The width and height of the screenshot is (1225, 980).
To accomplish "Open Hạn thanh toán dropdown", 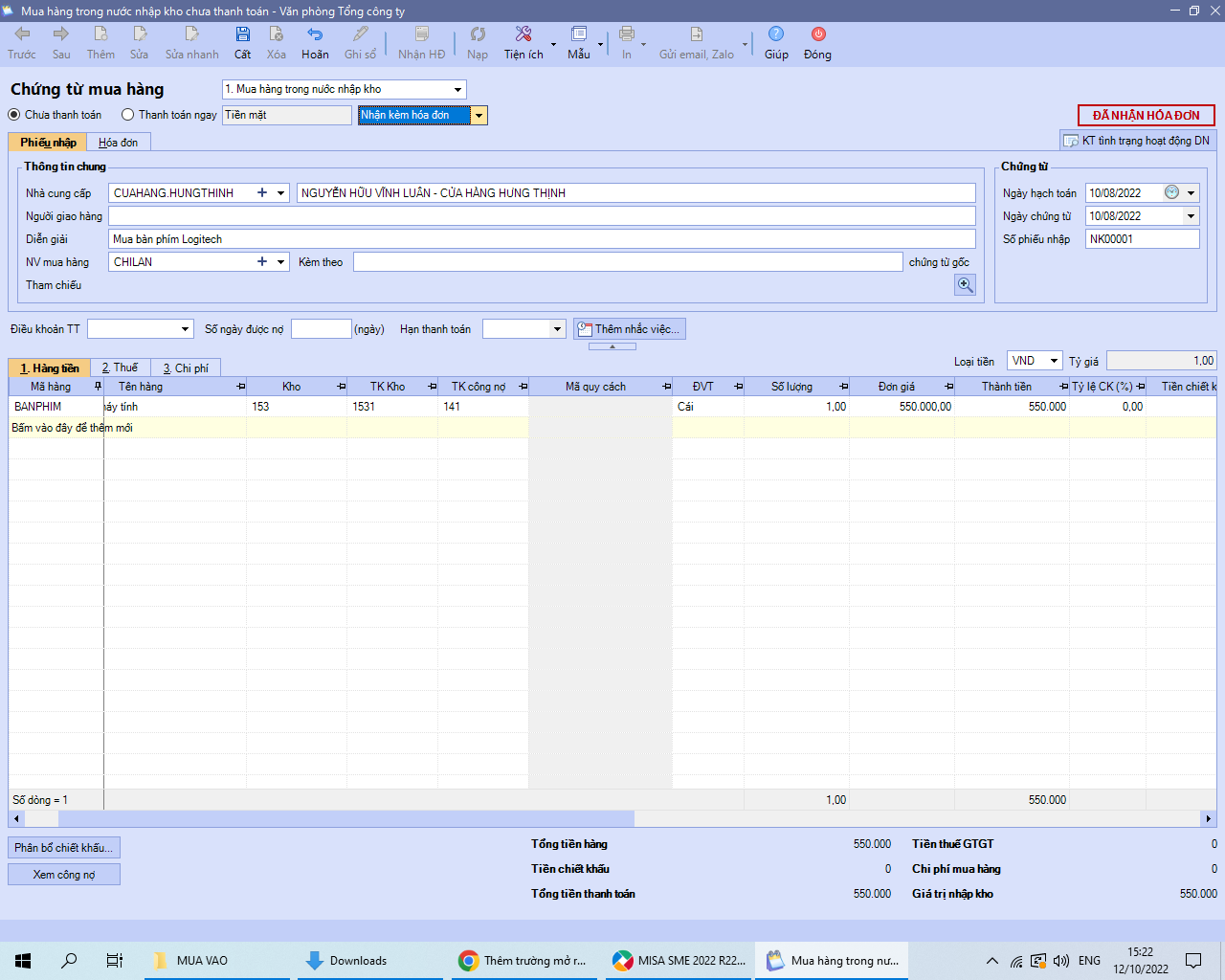I will [x=558, y=329].
